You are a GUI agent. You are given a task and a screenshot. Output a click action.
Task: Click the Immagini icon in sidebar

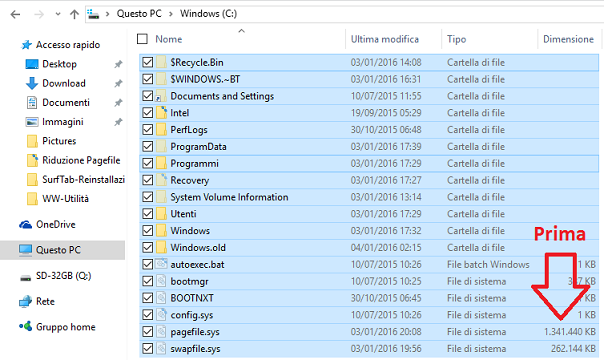coord(32,122)
